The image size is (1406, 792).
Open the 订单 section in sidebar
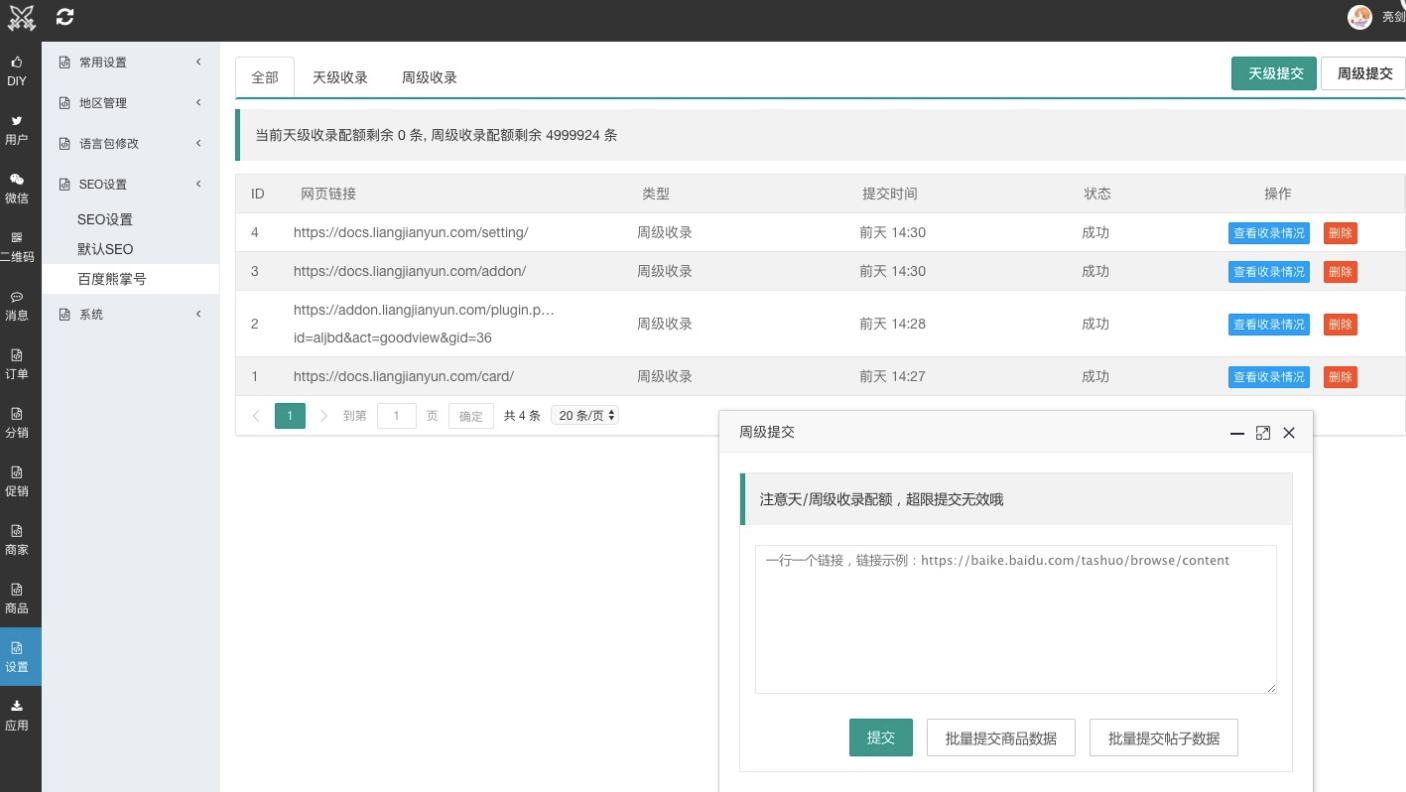(x=17, y=364)
